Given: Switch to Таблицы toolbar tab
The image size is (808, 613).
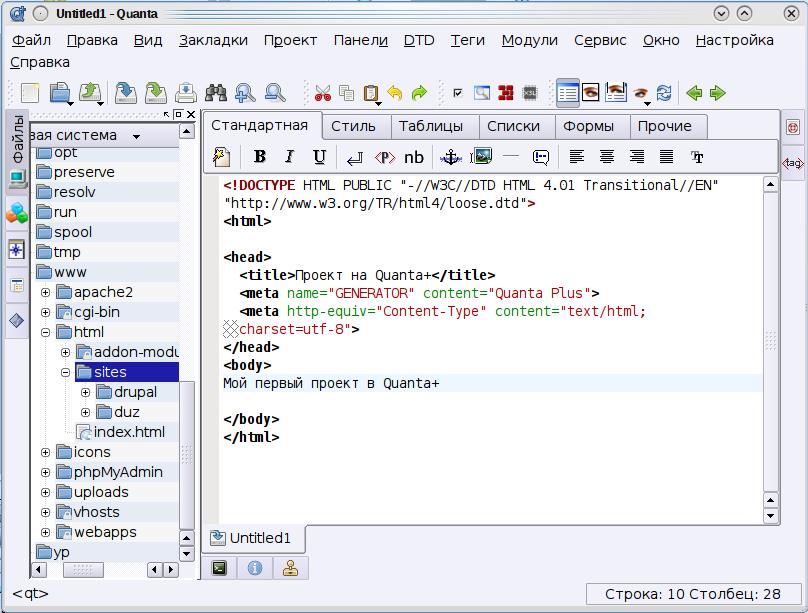Looking at the screenshot, I should tap(431, 126).
